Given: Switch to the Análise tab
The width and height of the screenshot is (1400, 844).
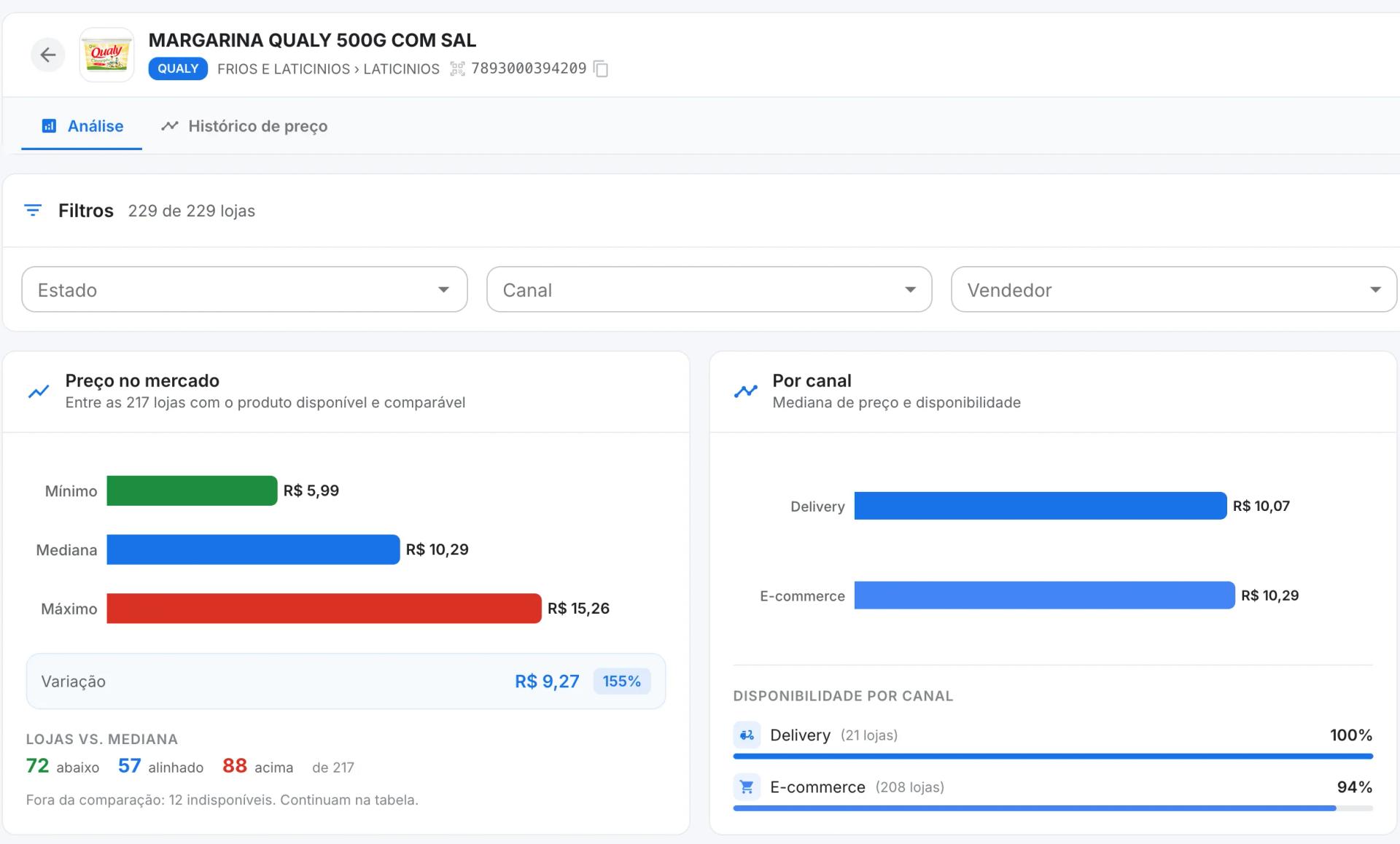Looking at the screenshot, I should 82,126.
